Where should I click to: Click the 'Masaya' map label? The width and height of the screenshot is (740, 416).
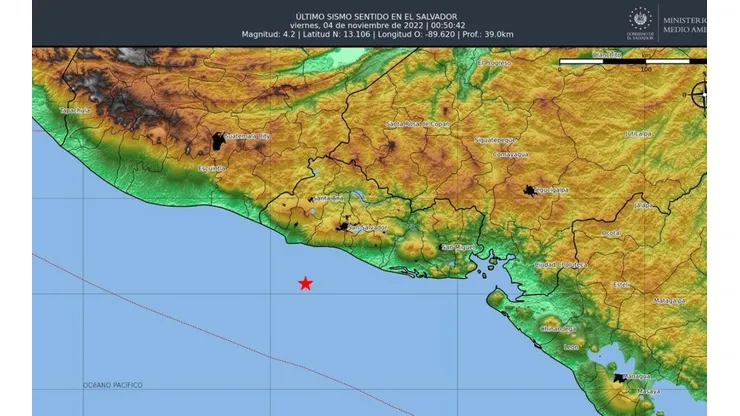click(648, 391)
